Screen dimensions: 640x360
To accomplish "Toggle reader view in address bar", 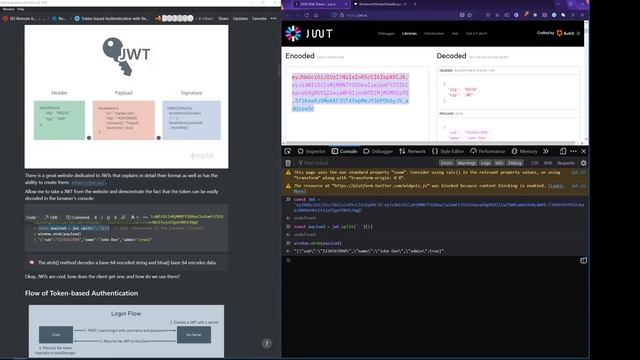I will pyautogui.click(x=462, y=15).
